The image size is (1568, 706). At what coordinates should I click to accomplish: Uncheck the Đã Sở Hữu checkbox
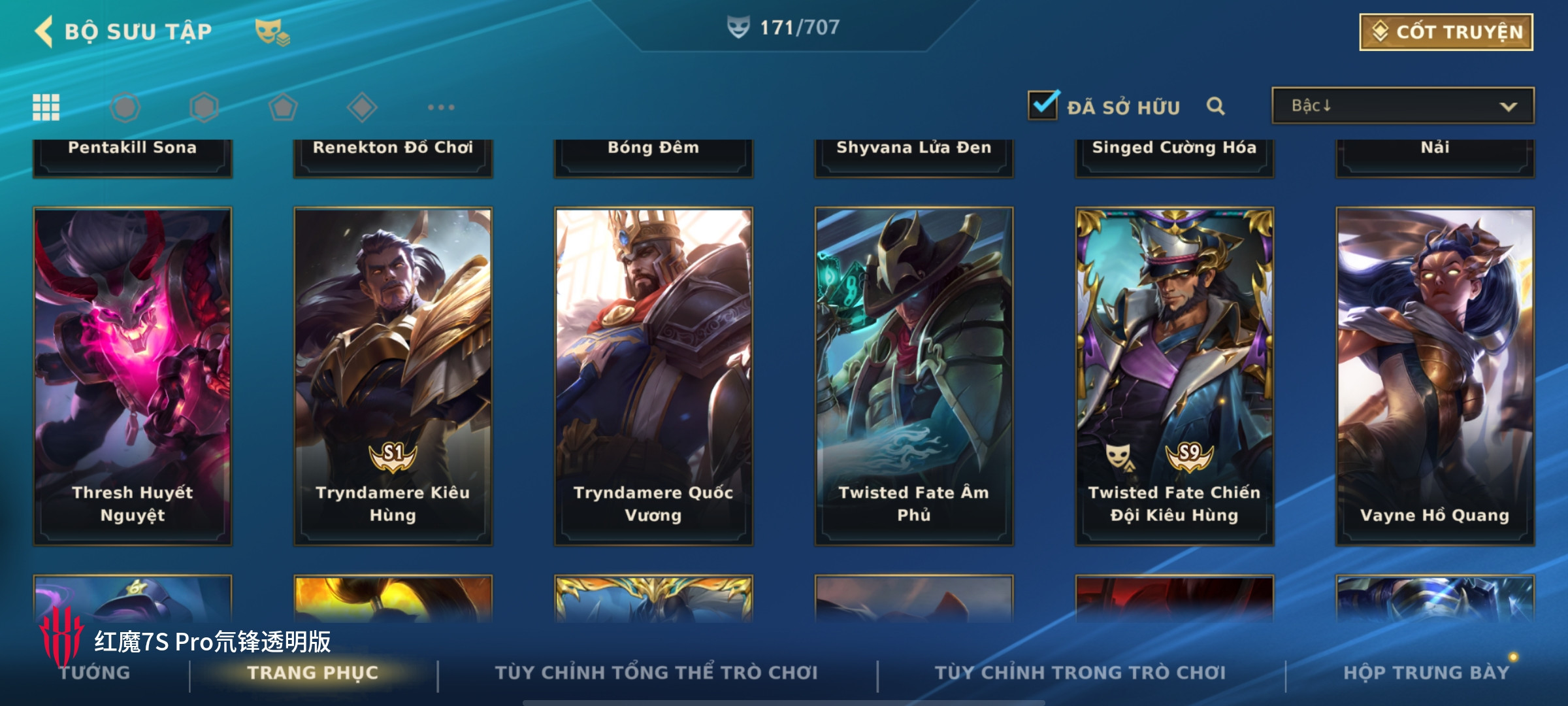[x=1043, y=105]
